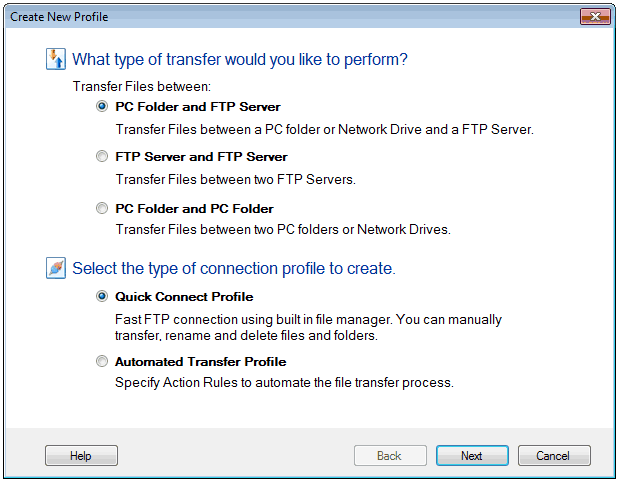Switch to Automated Transfer Profile radio button
Screen dimensions: 620x483
coord(102,362)
